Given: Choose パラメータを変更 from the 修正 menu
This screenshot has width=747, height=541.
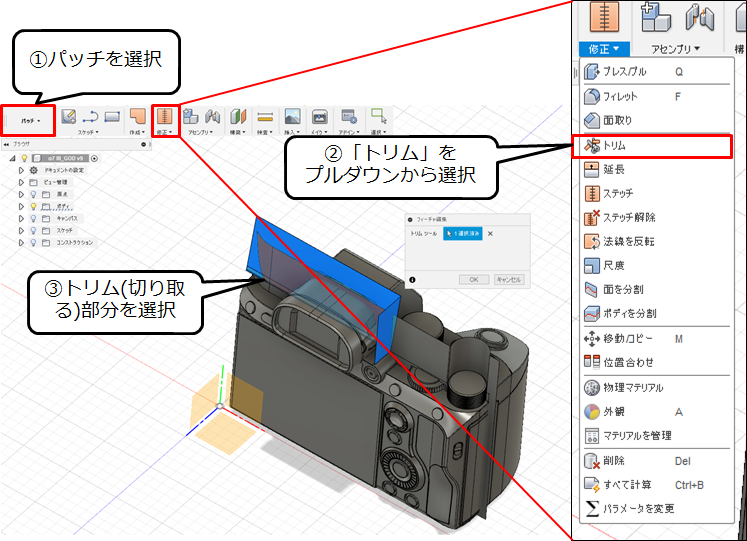Looking at the screenshot, I should 656,509.
